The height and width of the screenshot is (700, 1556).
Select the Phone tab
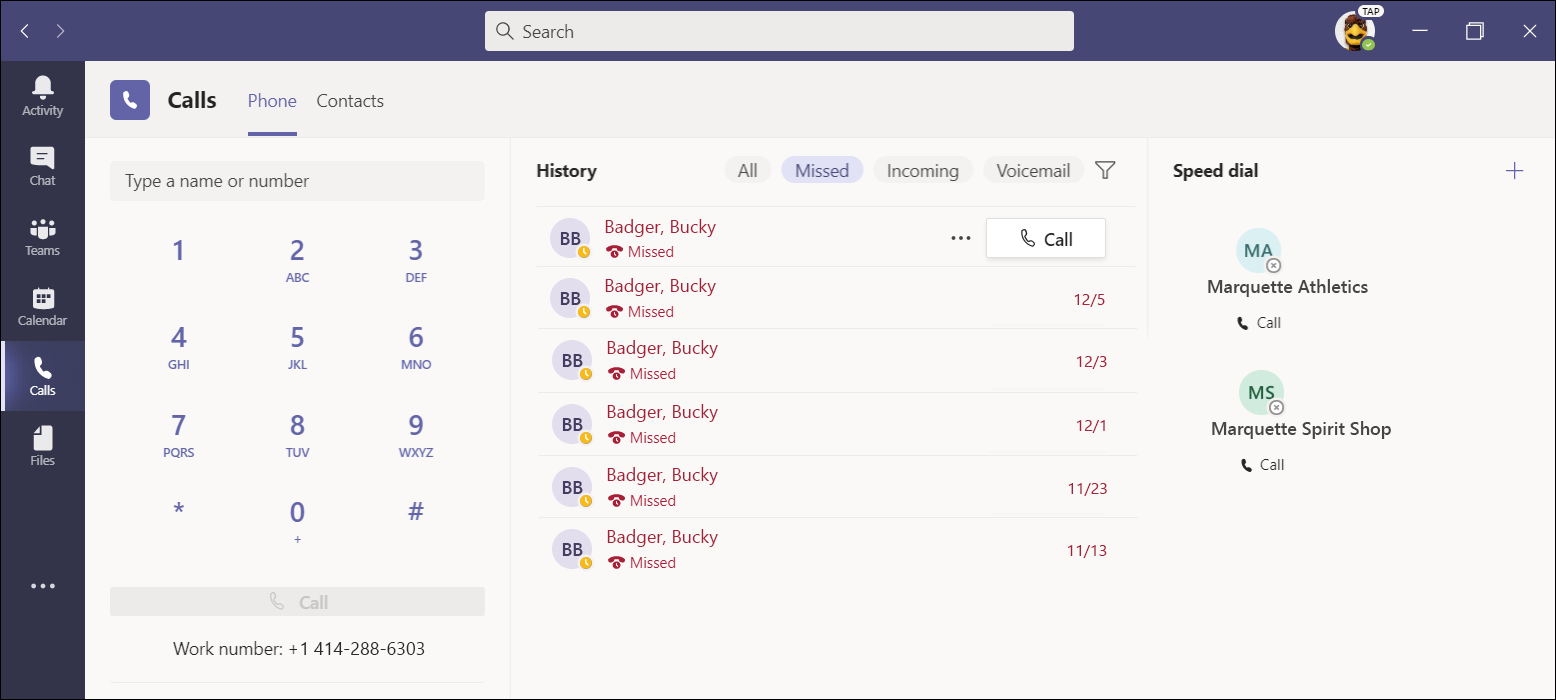272,101
